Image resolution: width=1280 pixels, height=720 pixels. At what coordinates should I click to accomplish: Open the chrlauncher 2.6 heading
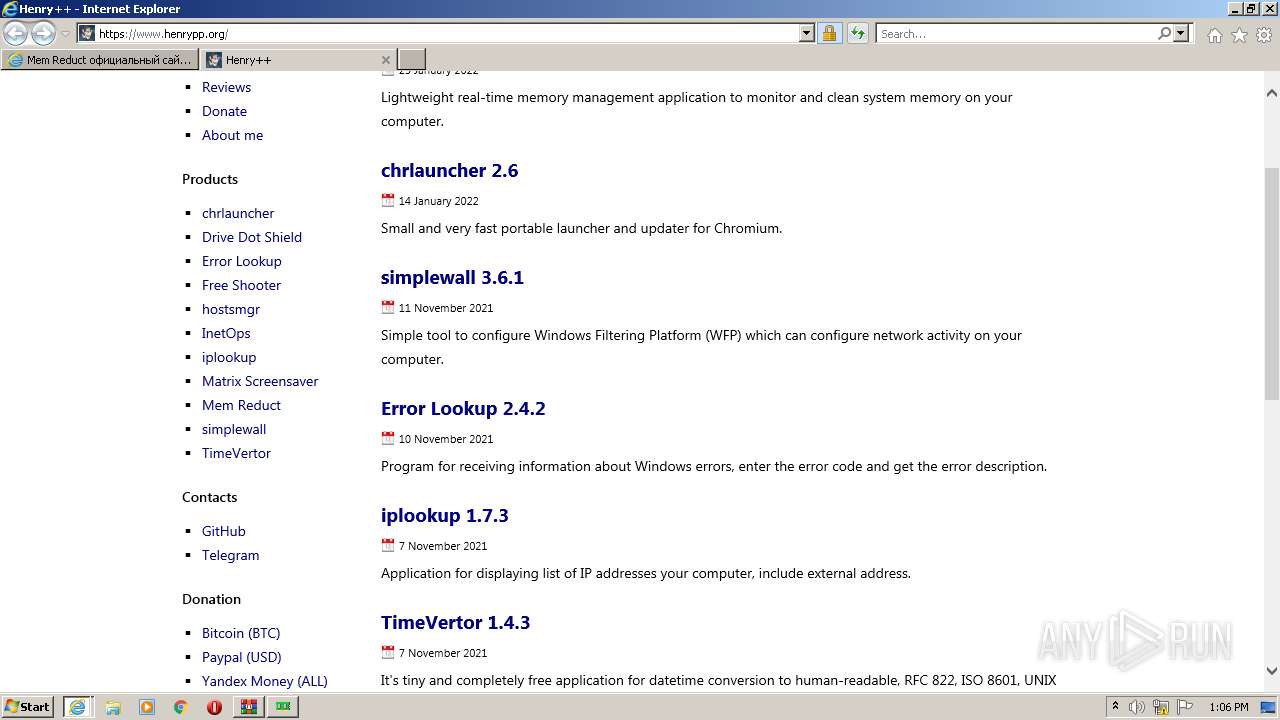(449, 170)
